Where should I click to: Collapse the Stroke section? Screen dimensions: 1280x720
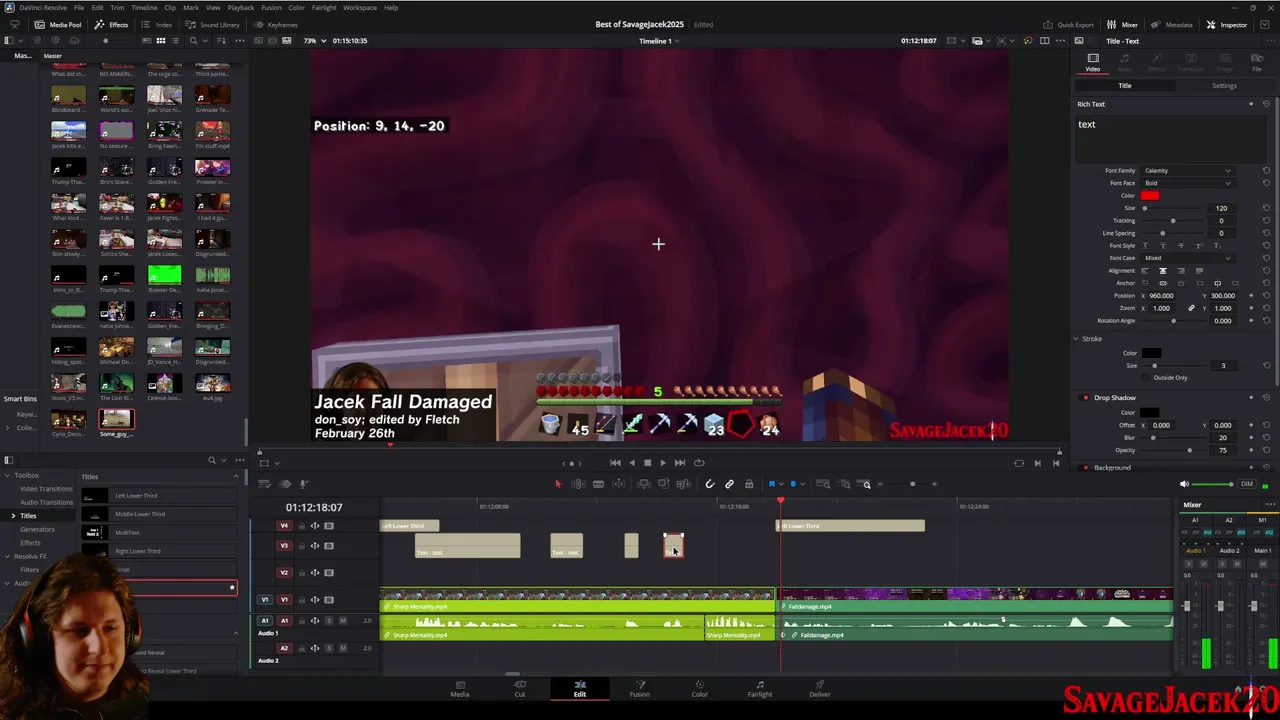click(1076, 339)
